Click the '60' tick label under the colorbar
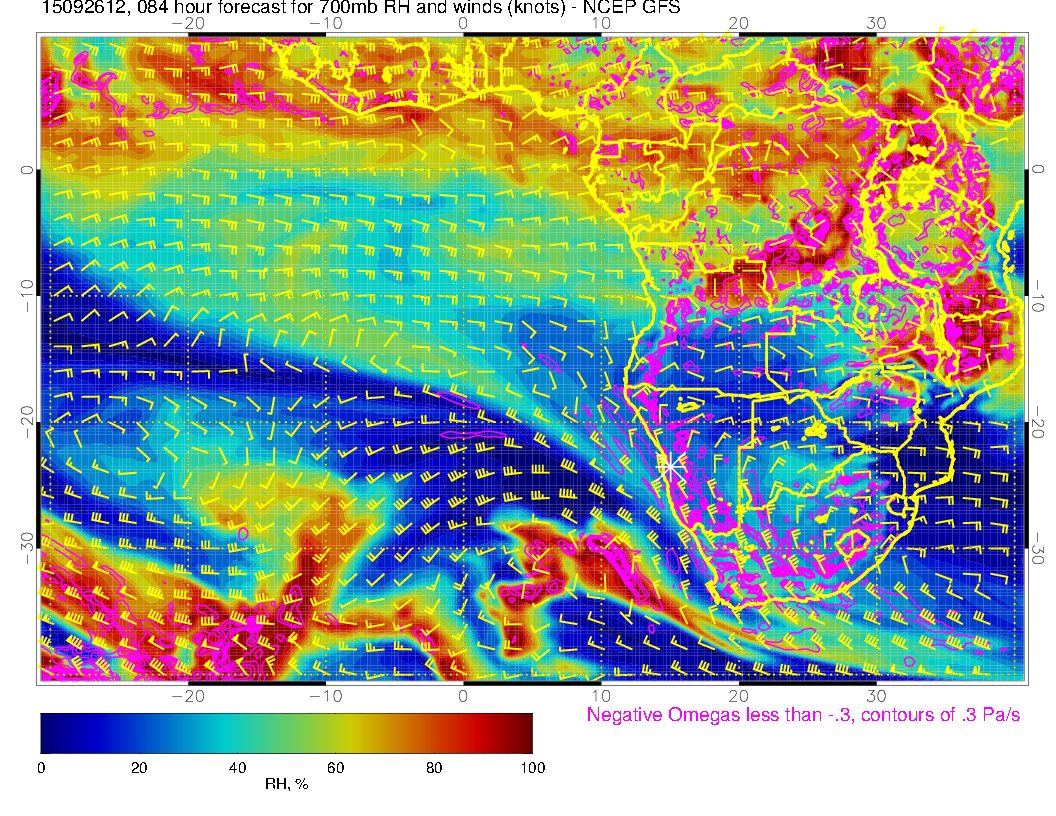1056x816 pixels. (x=335, y=768)
